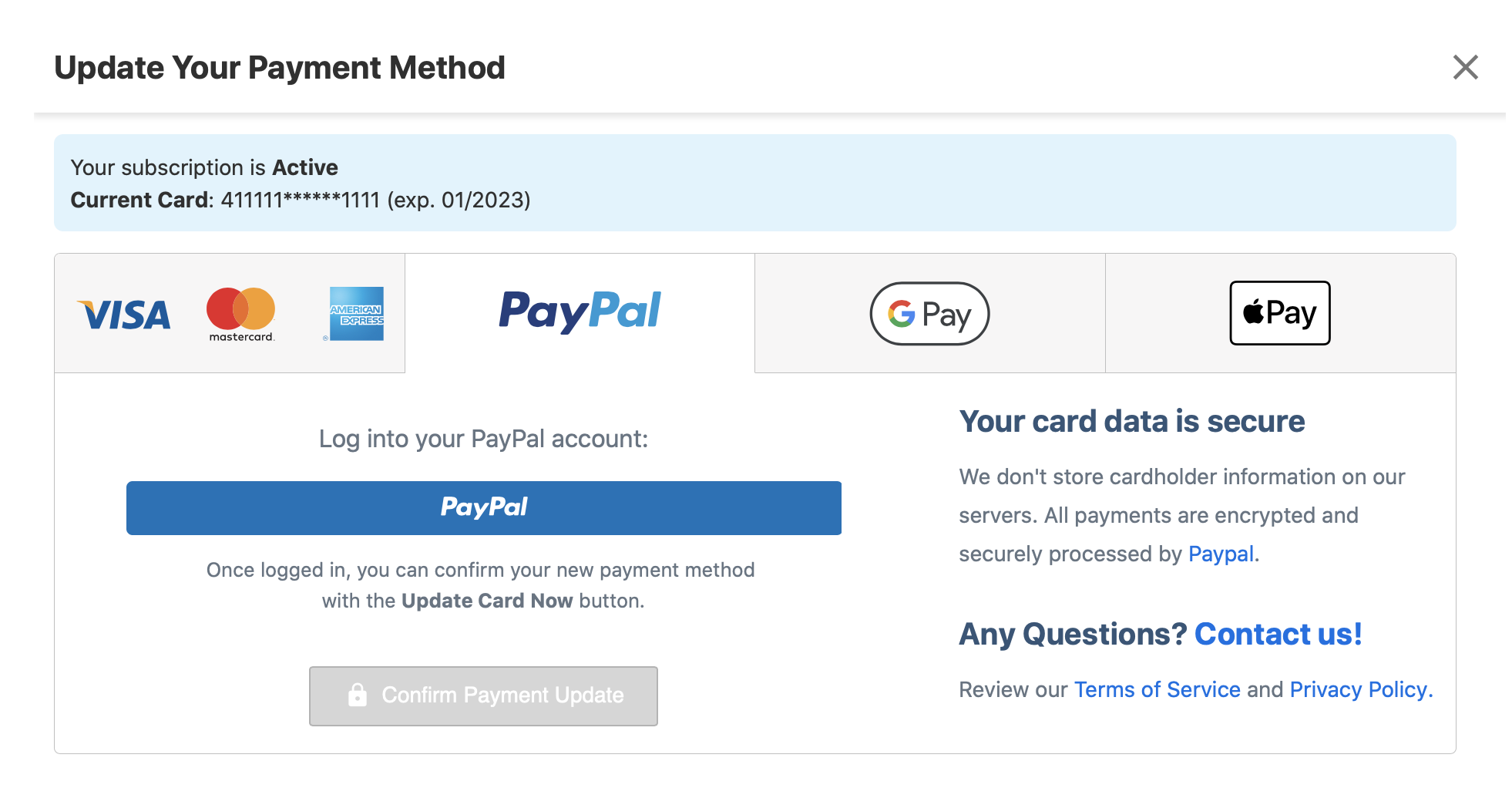Close the Update Your Payment Method dialog
Image resolution: width=1512 pixels, height=805 pixels.
pyautogui.click(x=1465, y=67)
